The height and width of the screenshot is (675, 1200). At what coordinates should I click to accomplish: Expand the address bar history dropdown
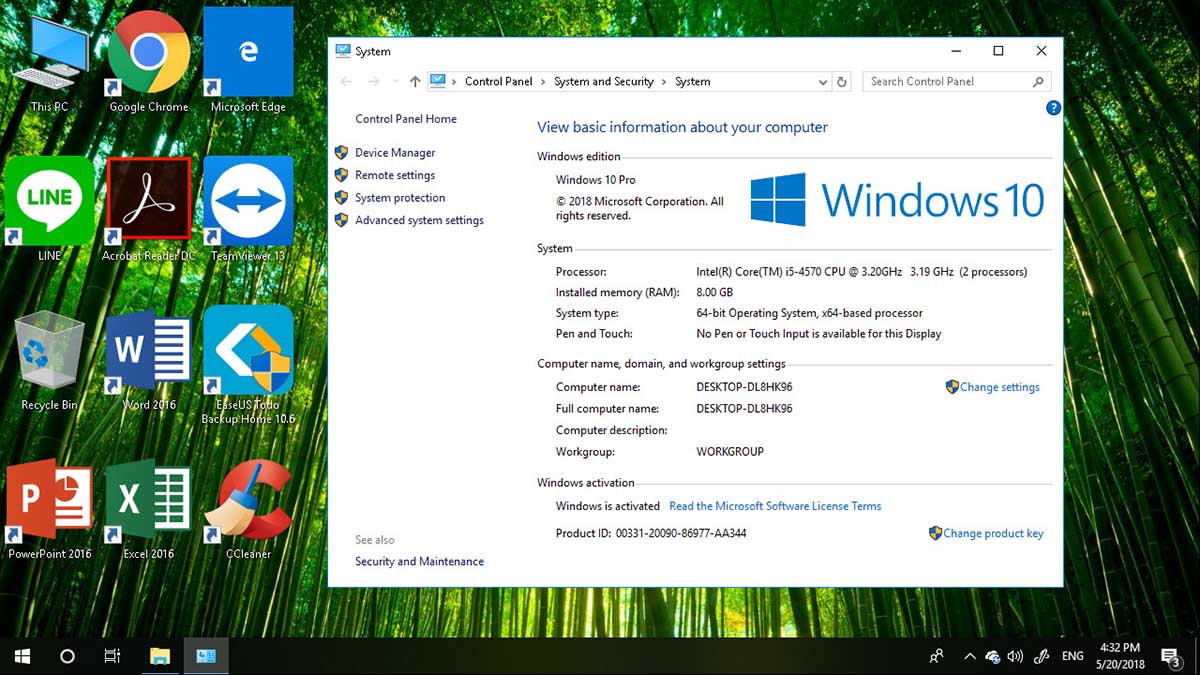823,82
